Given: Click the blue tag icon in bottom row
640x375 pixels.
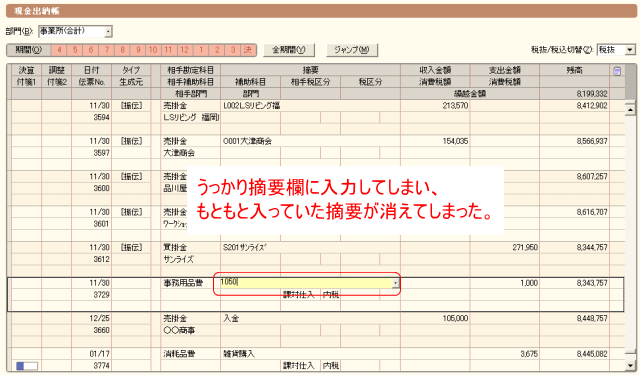Looking at the screenshot, I should (27, 366).
